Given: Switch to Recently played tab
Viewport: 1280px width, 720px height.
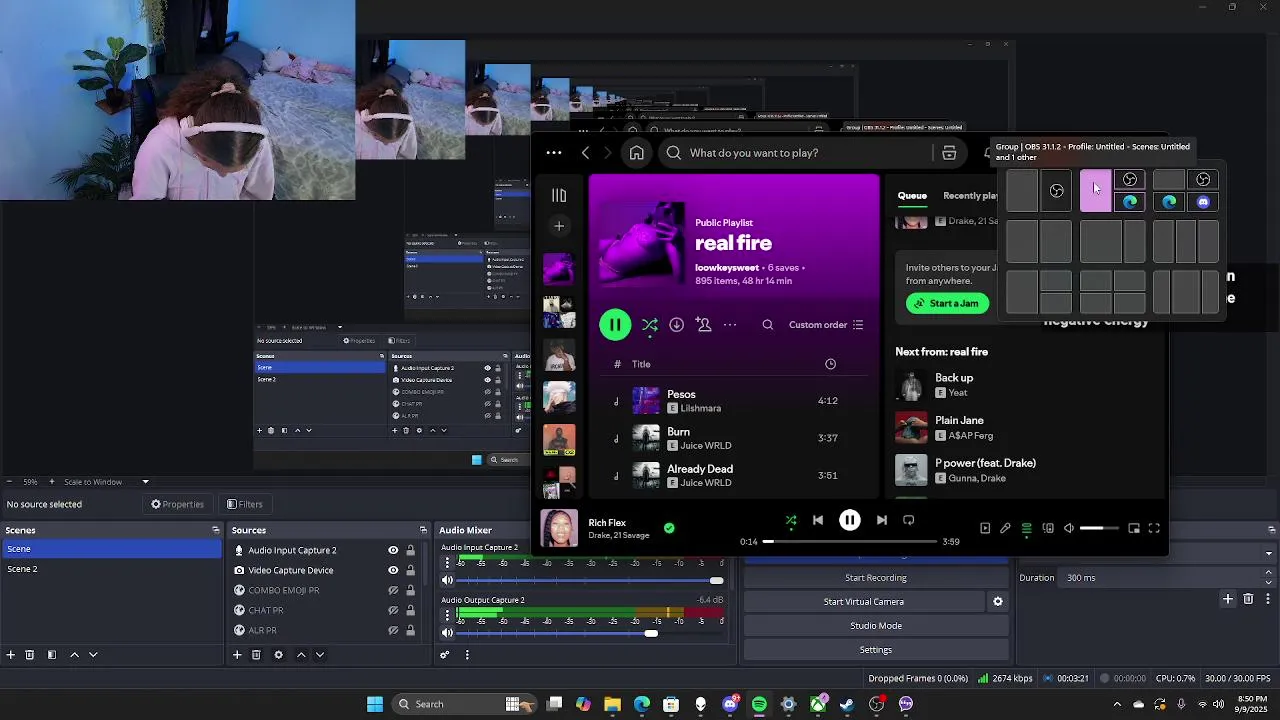Looking at the screenshot, I should (970, 196).
